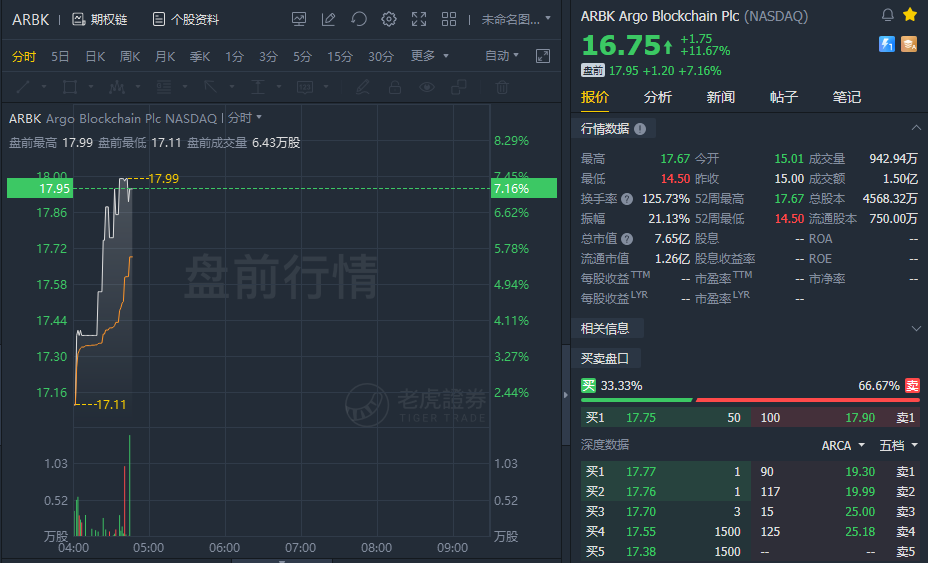Select the 5分 timeframe
The width and height of the screenshot is (928, 563).
(302, 56)
